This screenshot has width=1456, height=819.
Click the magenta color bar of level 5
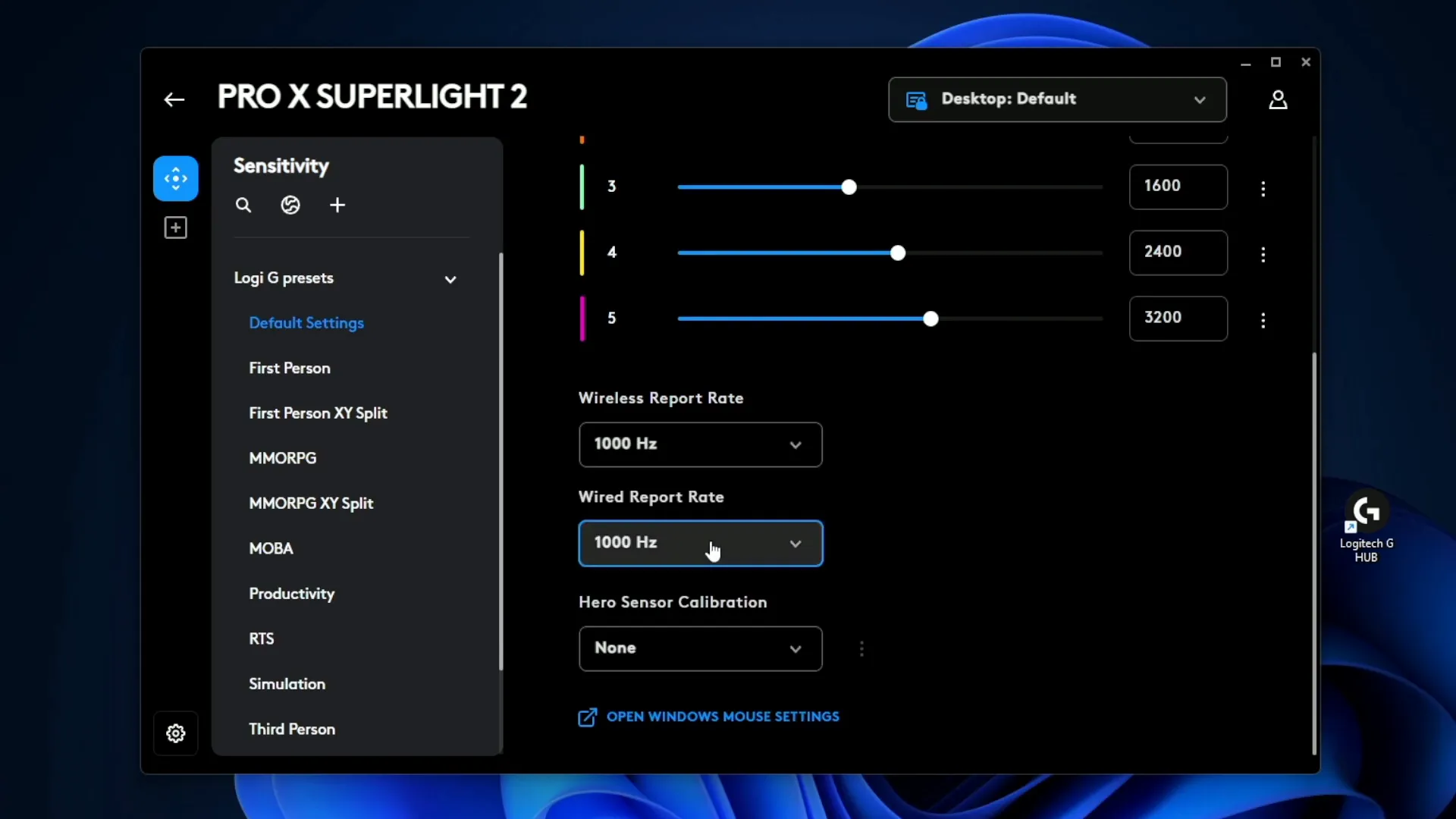582,318
